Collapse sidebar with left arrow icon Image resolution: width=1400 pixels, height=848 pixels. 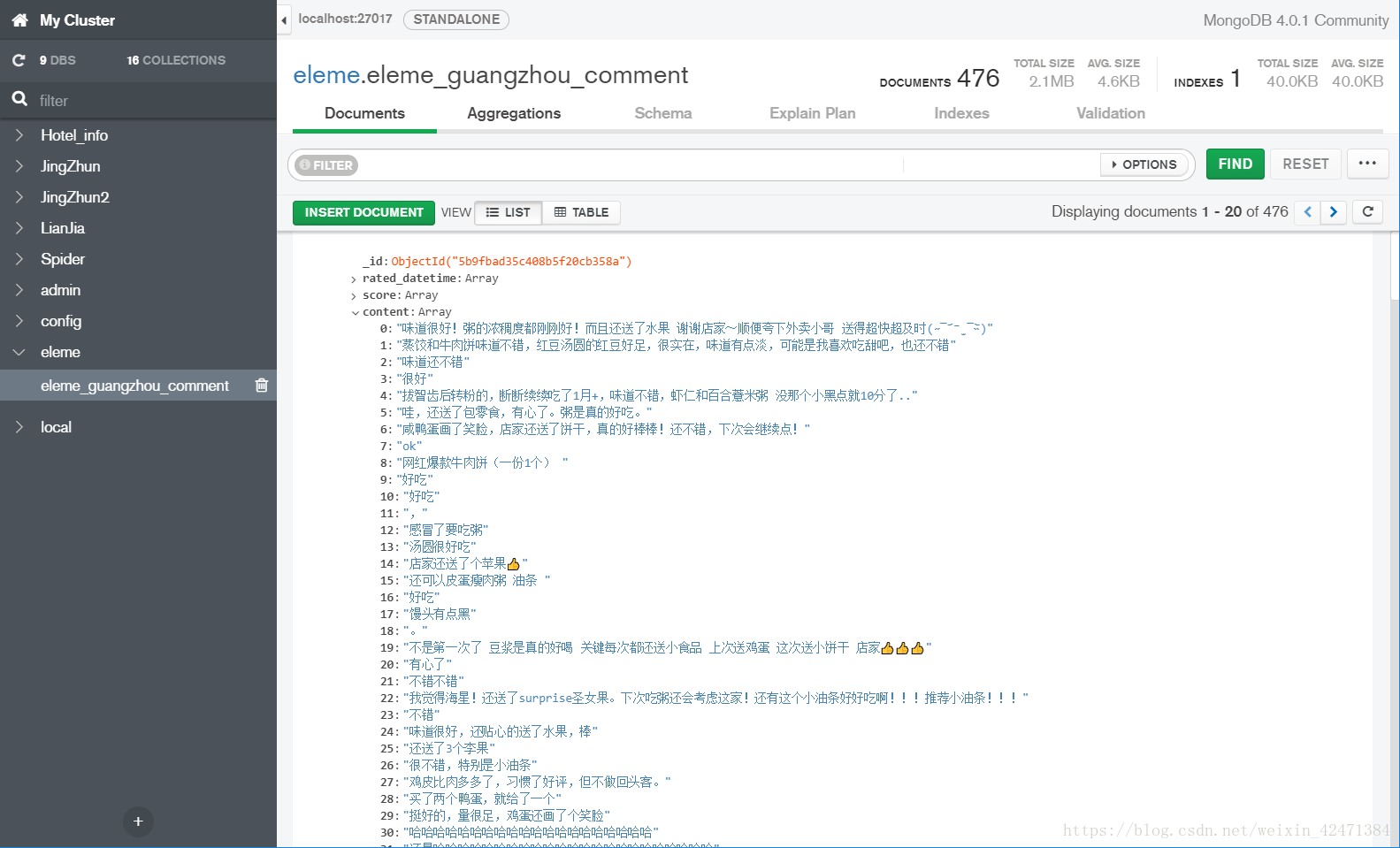pos(284,19)
